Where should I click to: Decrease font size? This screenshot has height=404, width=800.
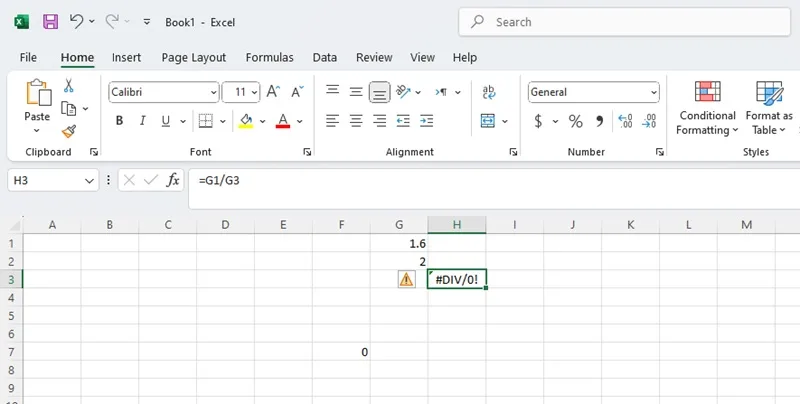point(297,92)
